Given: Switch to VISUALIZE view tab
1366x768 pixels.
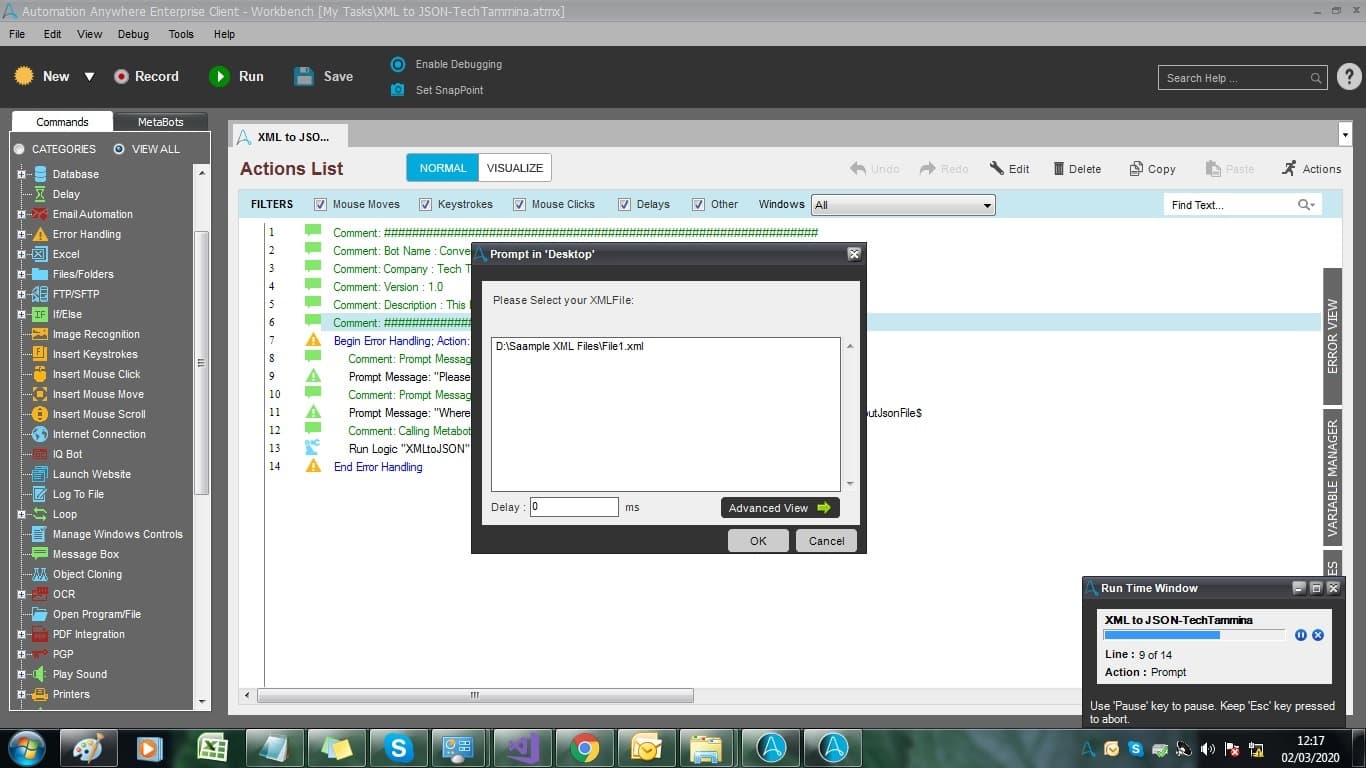Looking at the screenshot, I should pos(515,168).
